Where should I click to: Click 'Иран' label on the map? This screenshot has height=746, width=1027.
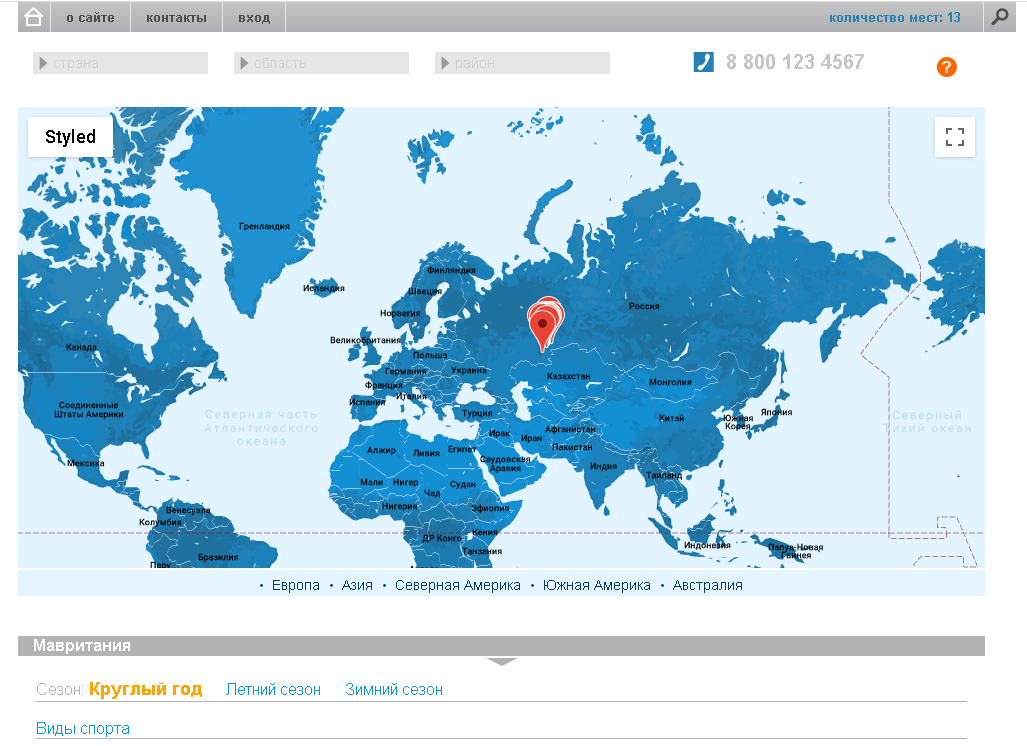531,438
